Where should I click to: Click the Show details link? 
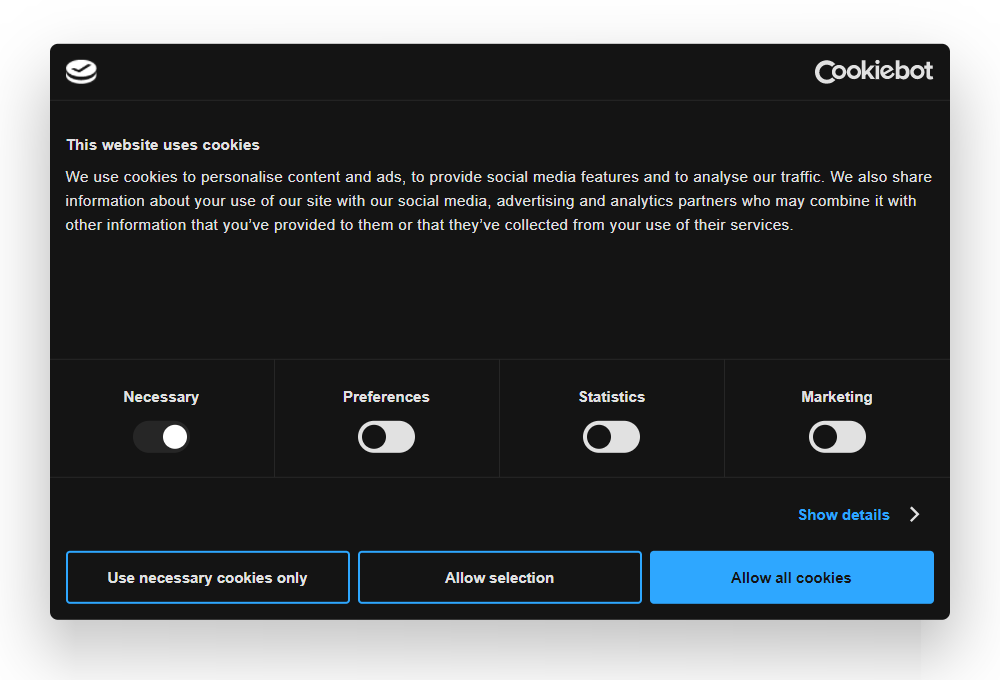click(x=844, y=515)
